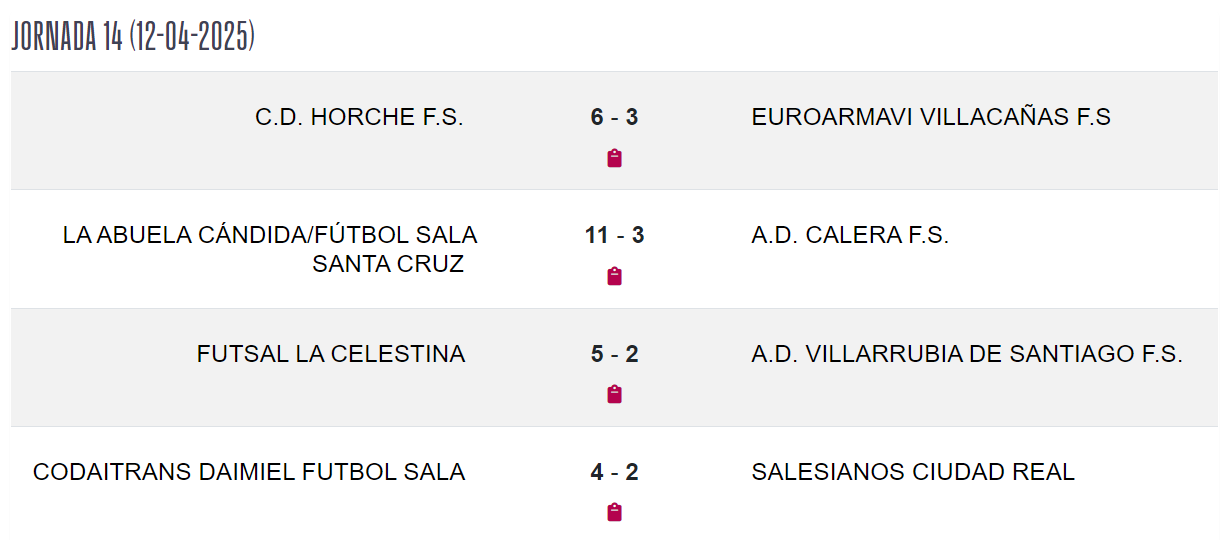Open match report icon under 11 - 3 score
Screen dimensions: 1224x540
615,276
